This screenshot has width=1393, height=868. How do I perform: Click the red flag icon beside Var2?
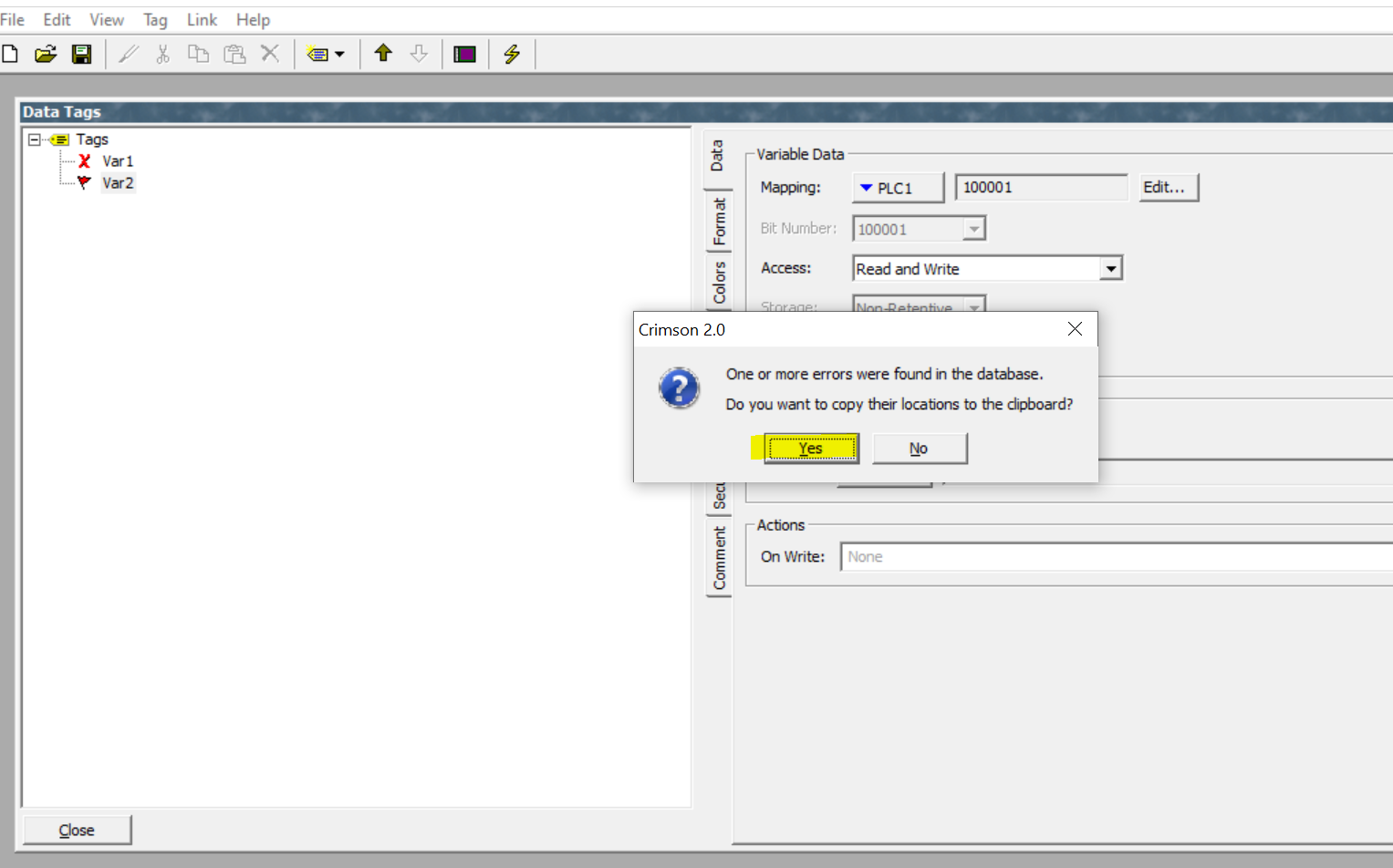pyautogui.click(x=85, y=182)
